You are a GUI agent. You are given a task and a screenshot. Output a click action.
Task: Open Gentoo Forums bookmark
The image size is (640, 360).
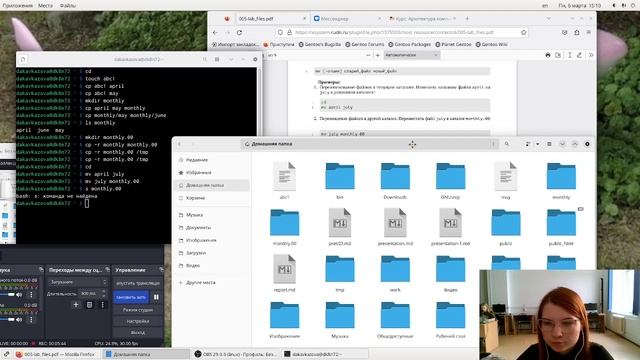click(365, 44)
